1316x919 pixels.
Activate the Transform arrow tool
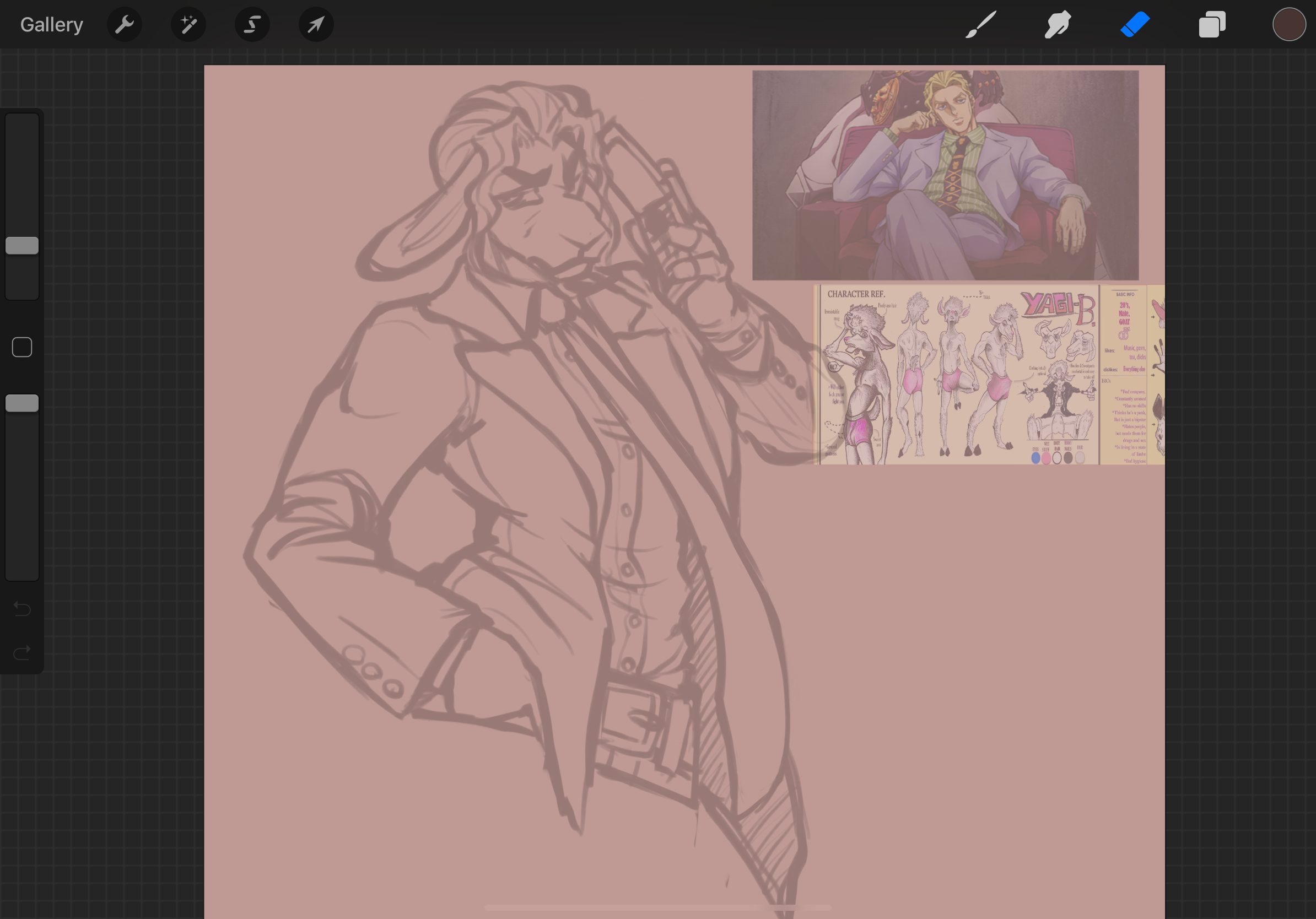316,25
